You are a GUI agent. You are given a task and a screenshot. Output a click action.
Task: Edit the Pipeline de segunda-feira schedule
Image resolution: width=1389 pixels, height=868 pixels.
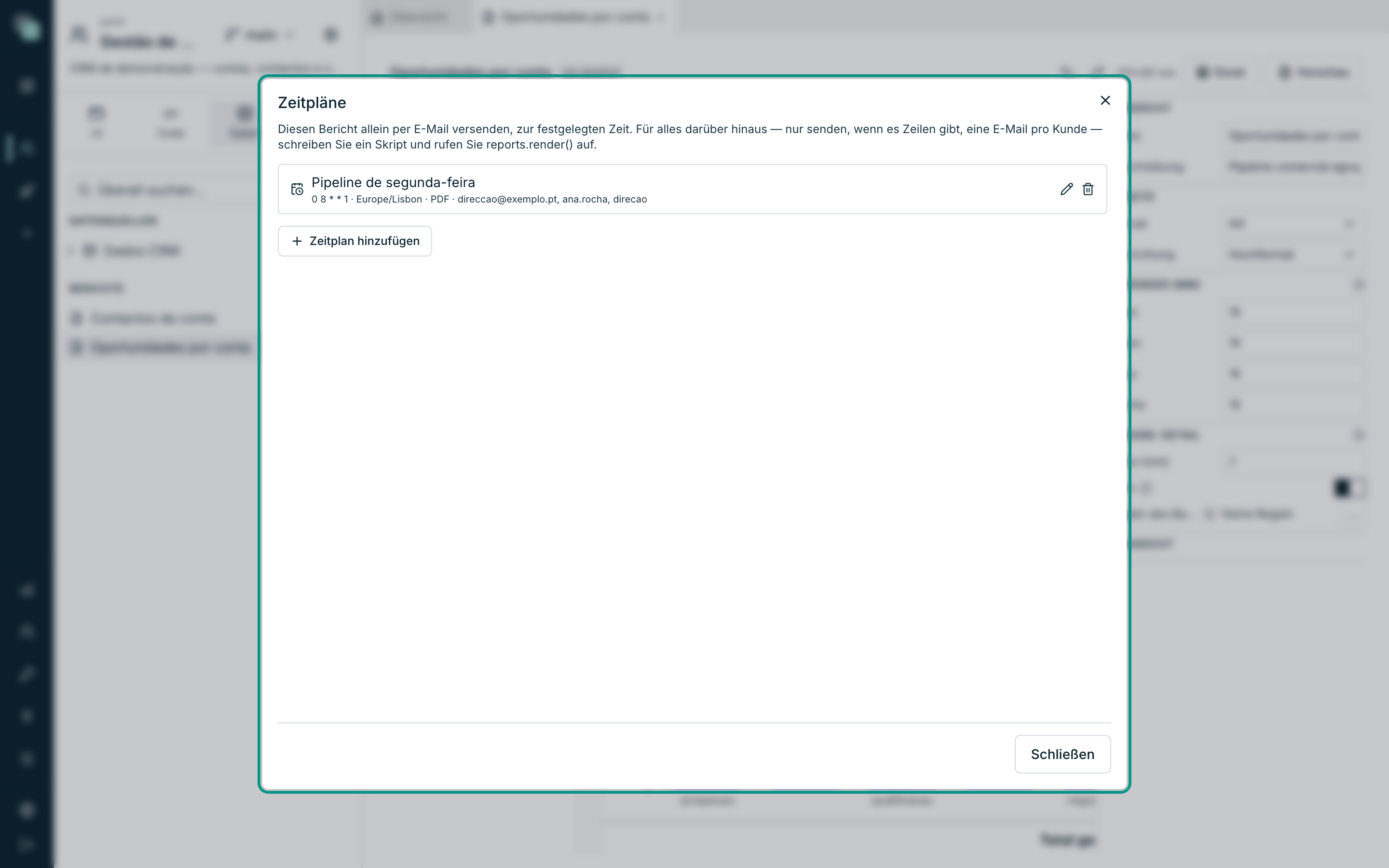pyautogui.click(x=1066, y=189)
